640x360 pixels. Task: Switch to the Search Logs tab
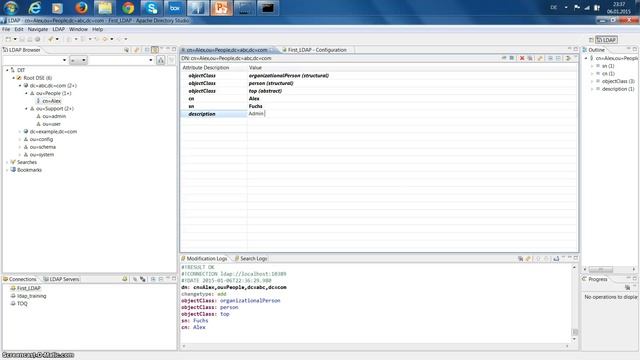[x=251, y=258]
